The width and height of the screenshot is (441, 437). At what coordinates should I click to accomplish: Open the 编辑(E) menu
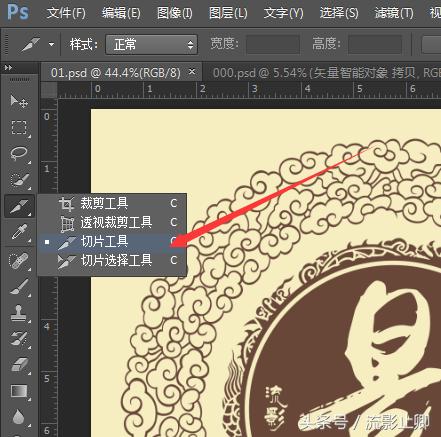tap(121, 13)
